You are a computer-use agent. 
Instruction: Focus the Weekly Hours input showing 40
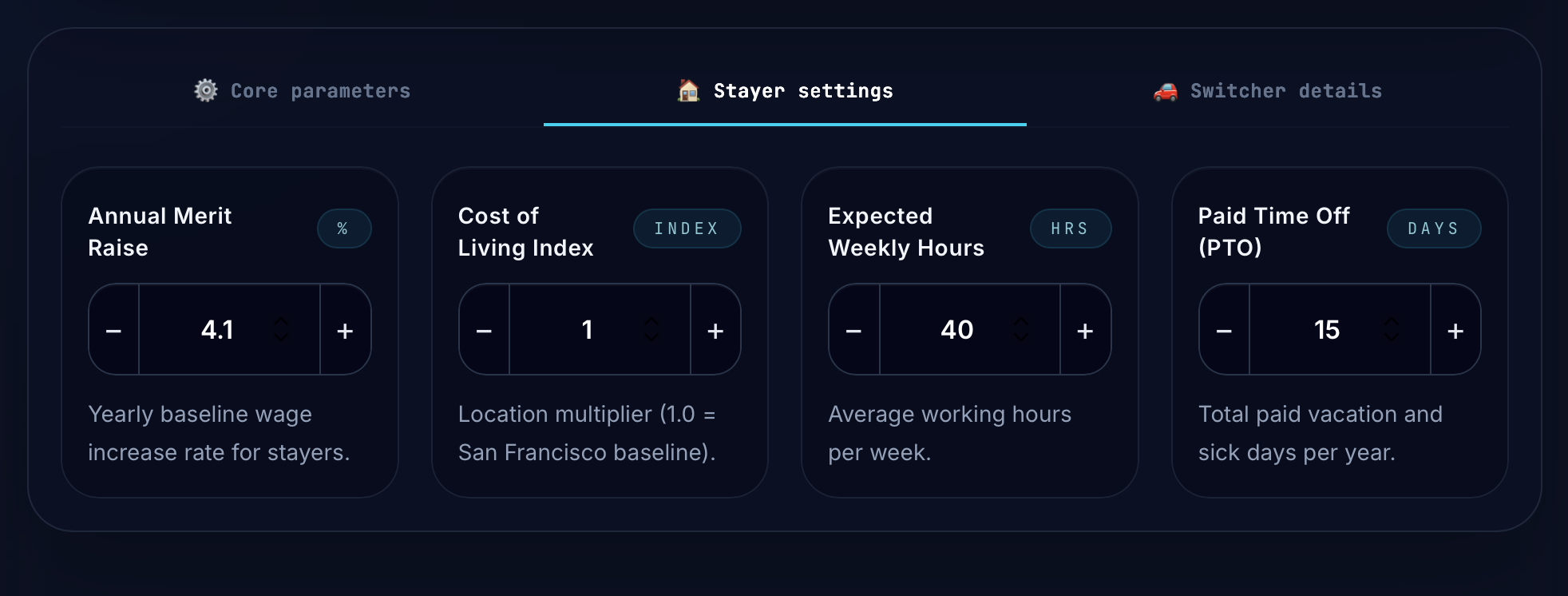[x=970, y=330]
